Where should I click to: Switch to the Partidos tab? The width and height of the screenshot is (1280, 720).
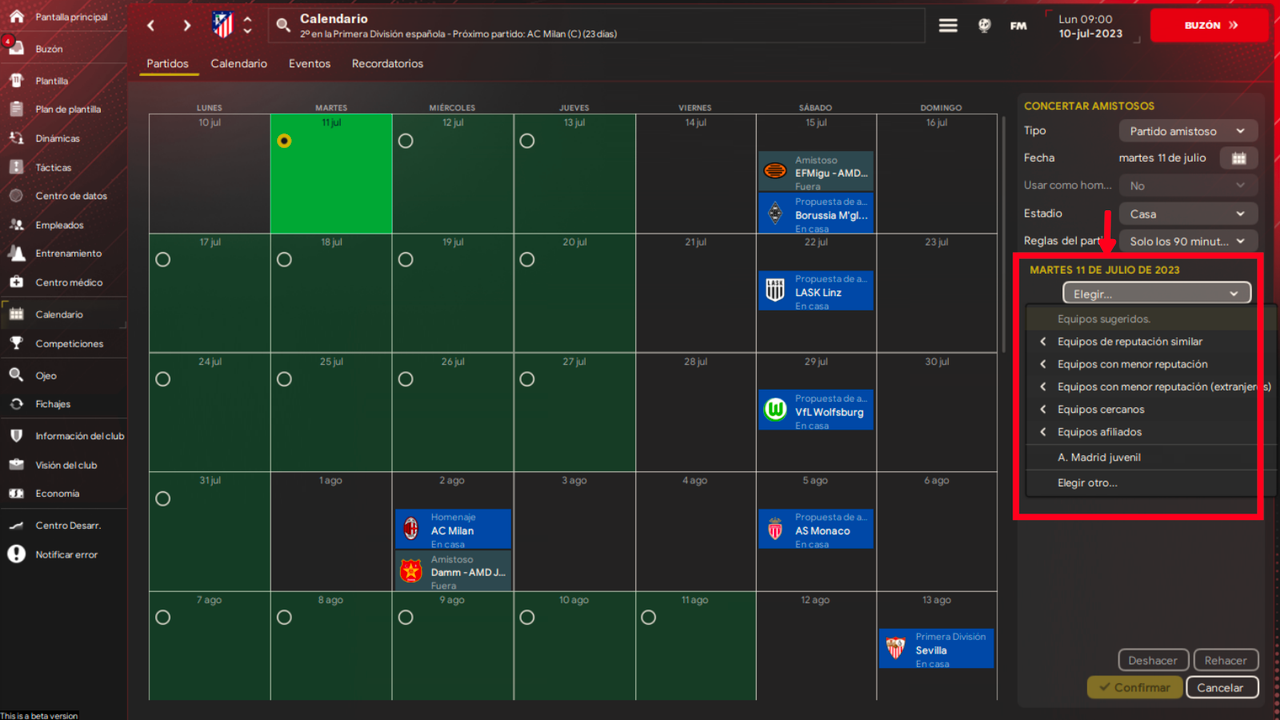coord(167,64)
